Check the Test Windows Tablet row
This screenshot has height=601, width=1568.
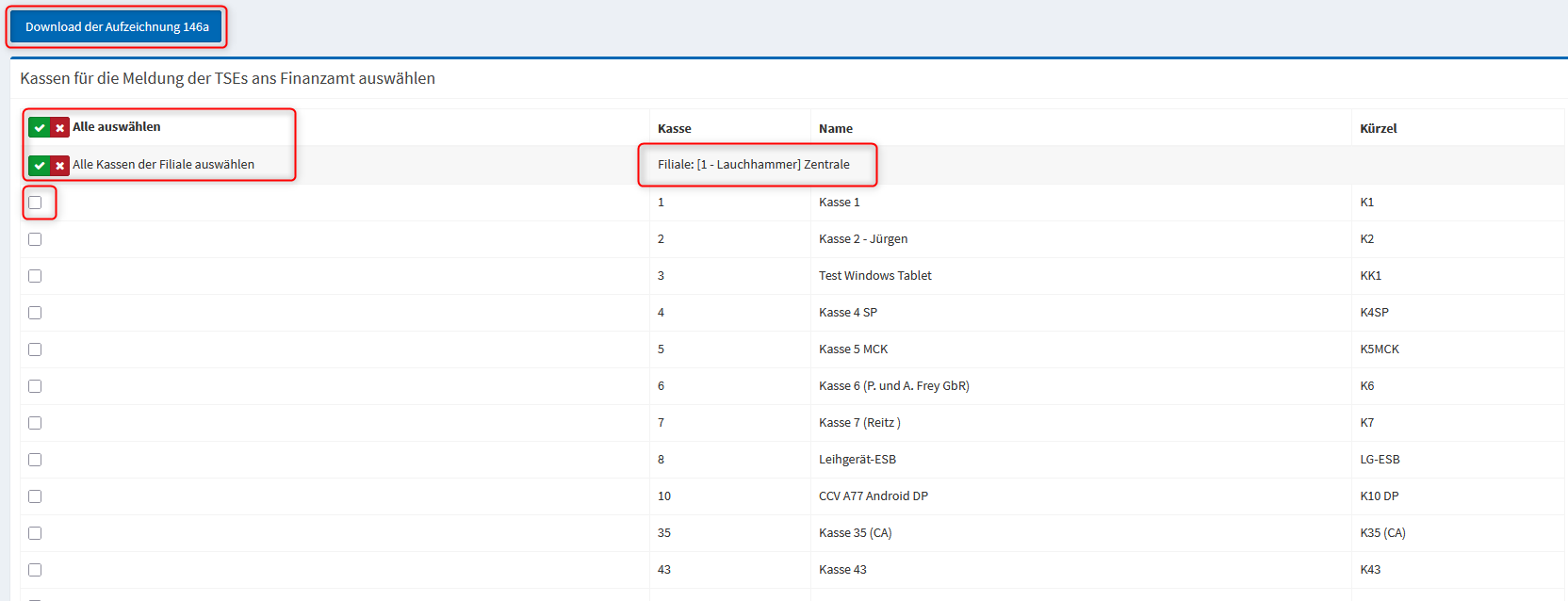point(35,276)
